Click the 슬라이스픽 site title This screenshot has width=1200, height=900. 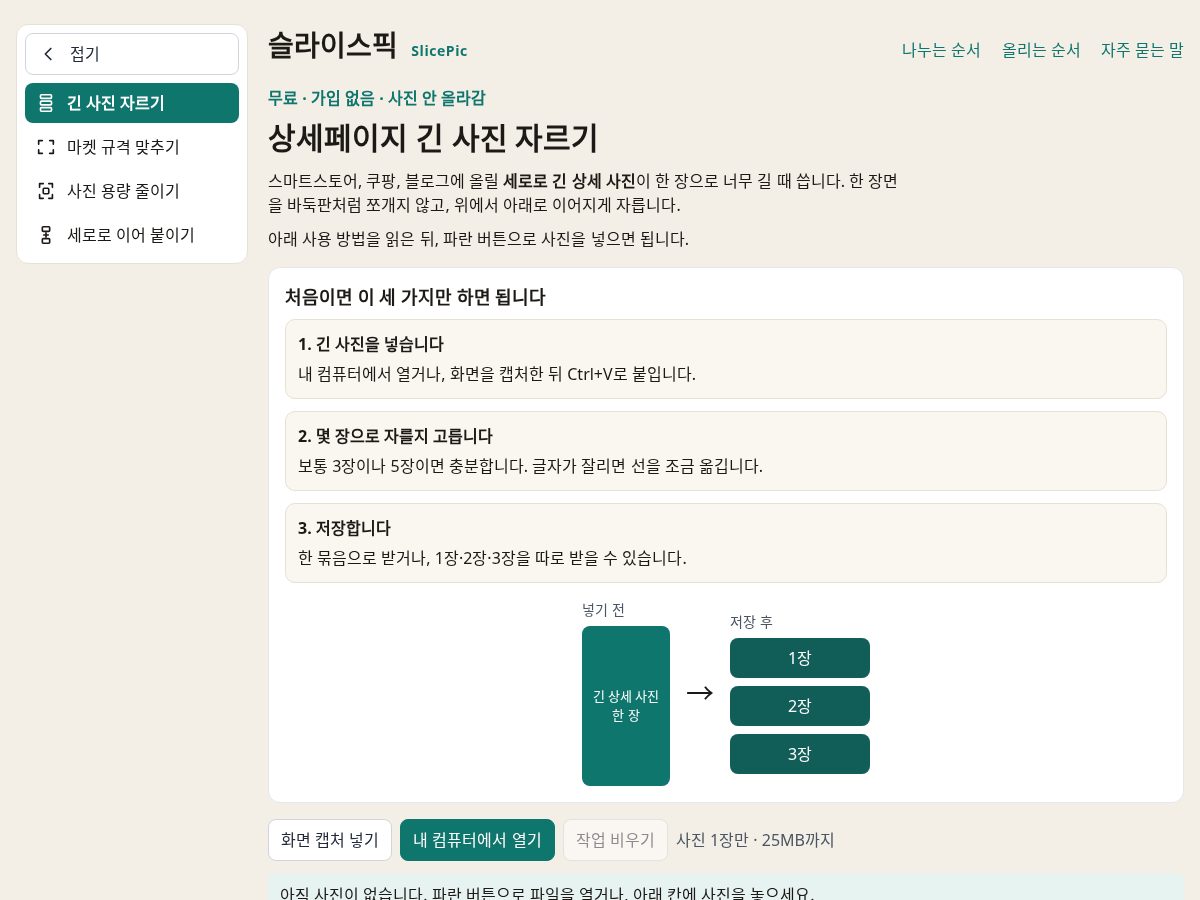(333, 46)
